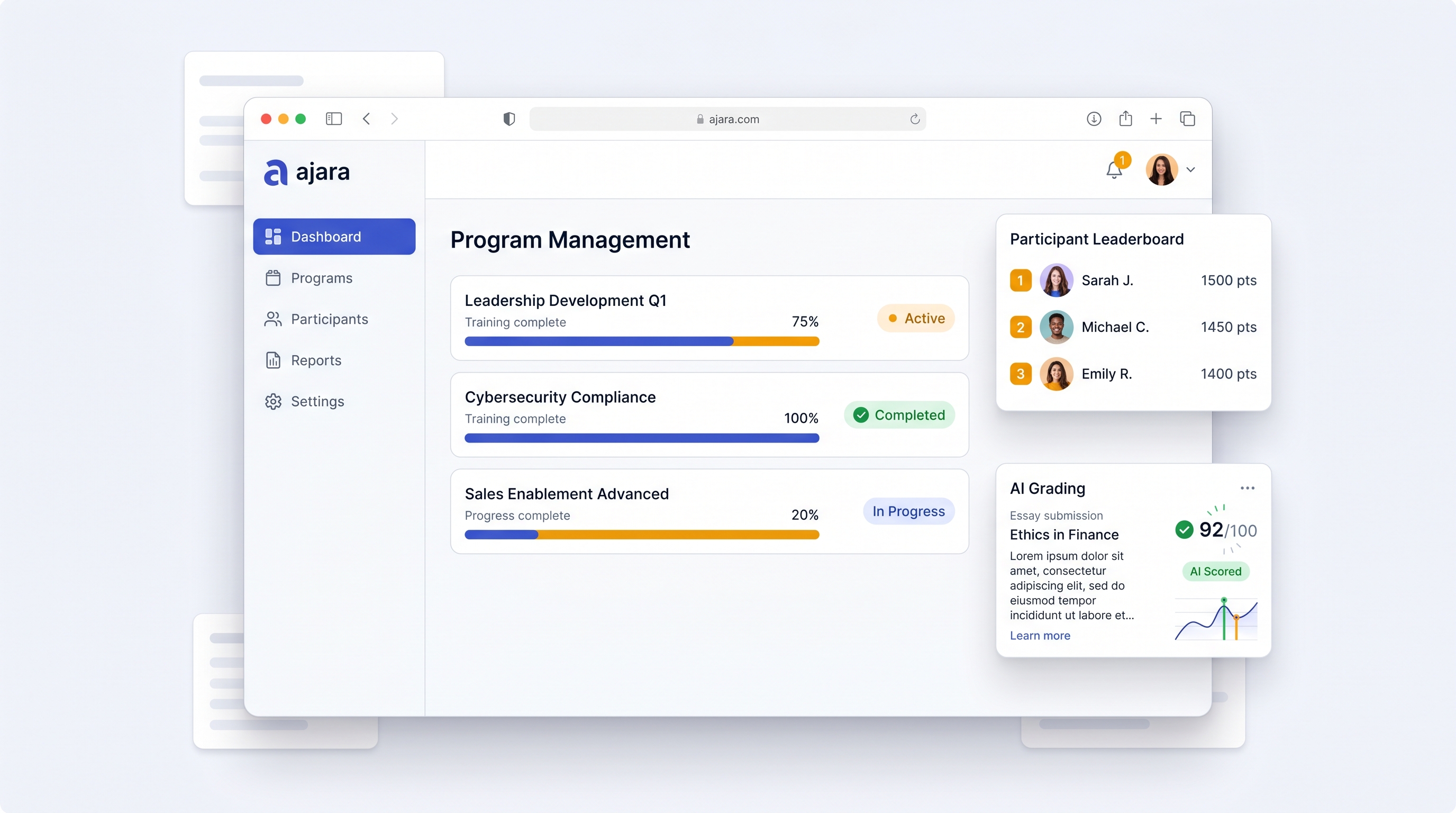This screenshot has height=813, width=1456.
Task: Click the Active status badge
Action: pos(916,318)
